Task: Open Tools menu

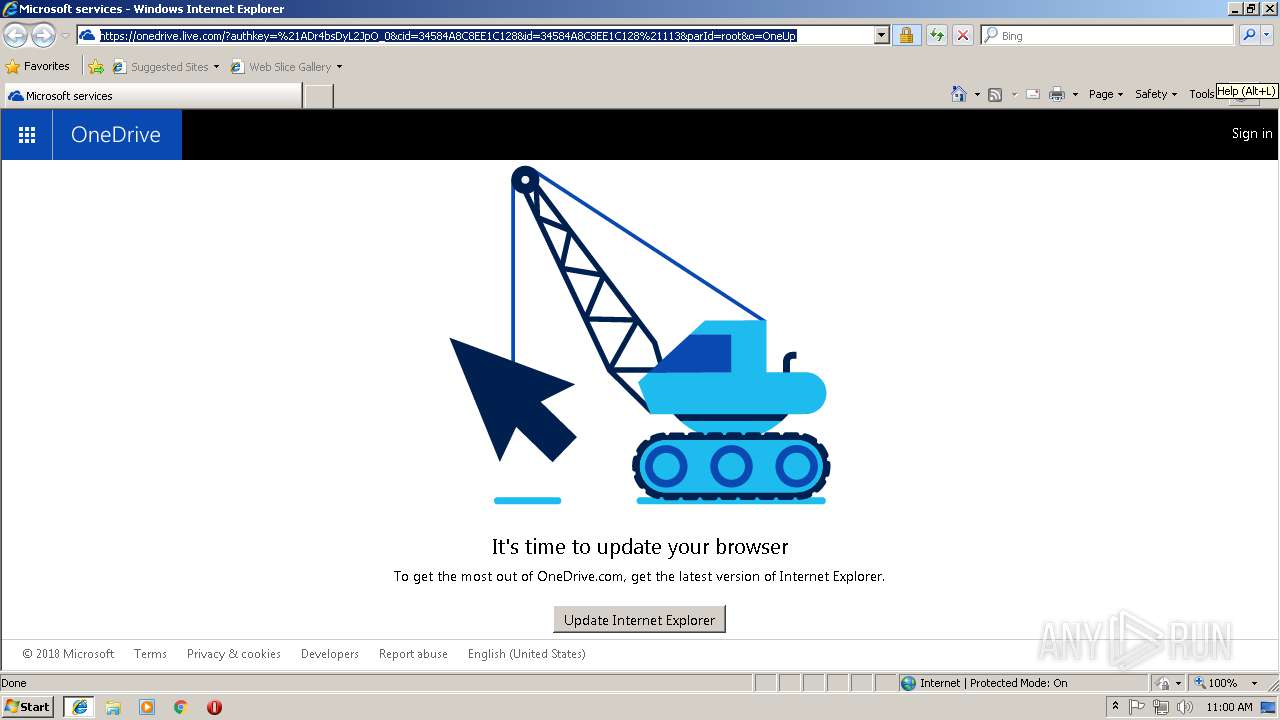Action: 1201,94
